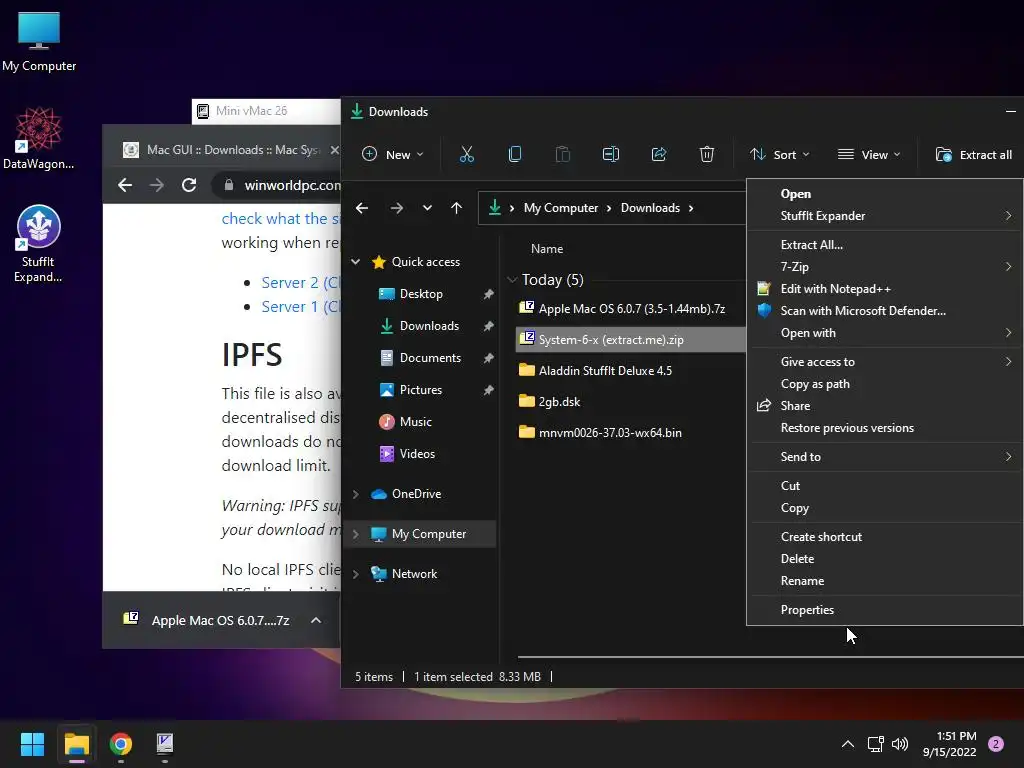Open the Sort dropdown
Image resolution: width=1024 pixels, height=768 pixels.
tap(780, 155)
